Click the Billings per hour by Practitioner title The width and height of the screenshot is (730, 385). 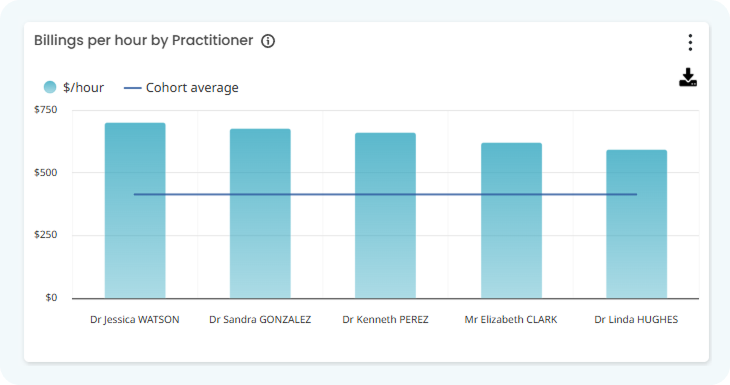(143, 41)
